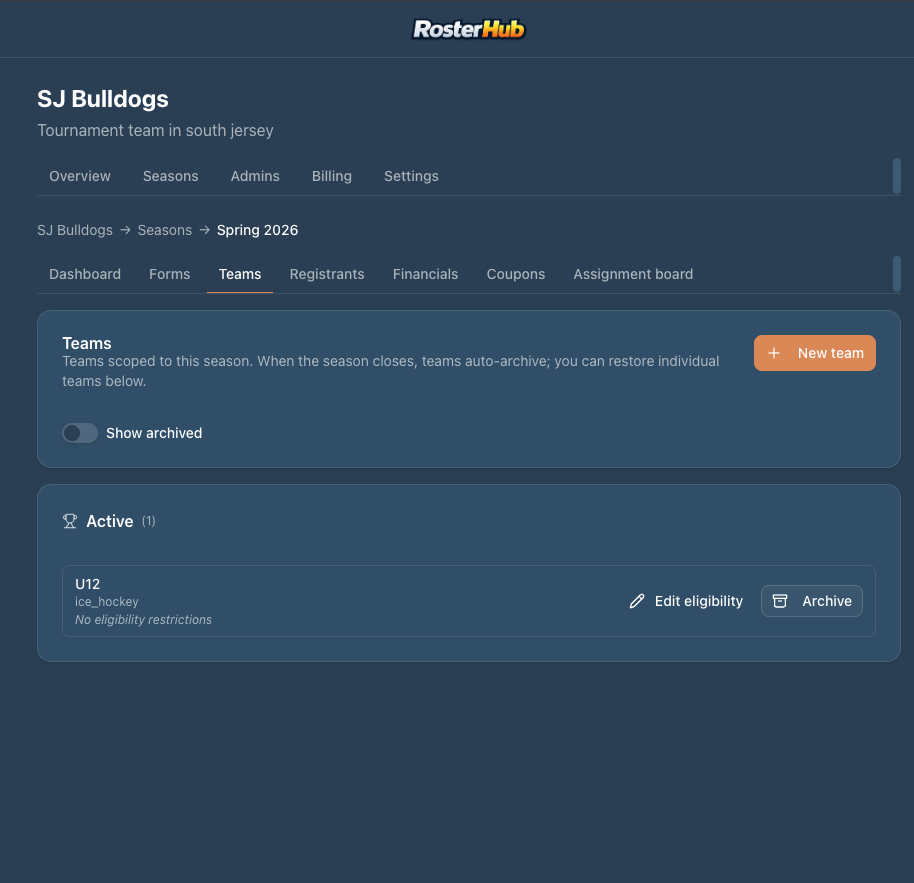Click the scrollbar beside the season tabs
Viewport: 914px width, 883px height.
click(897, 274)
